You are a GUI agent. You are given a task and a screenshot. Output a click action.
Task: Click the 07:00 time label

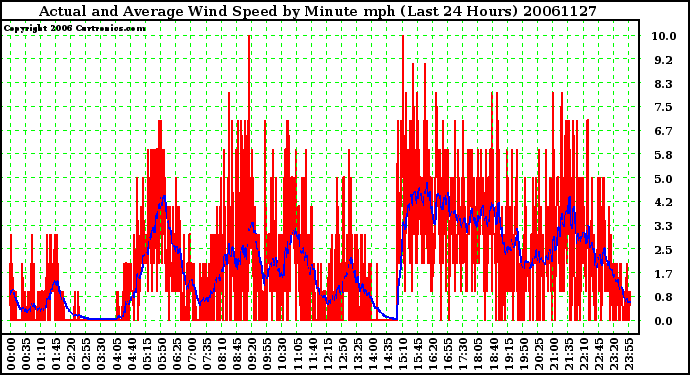tap(192, 354)
